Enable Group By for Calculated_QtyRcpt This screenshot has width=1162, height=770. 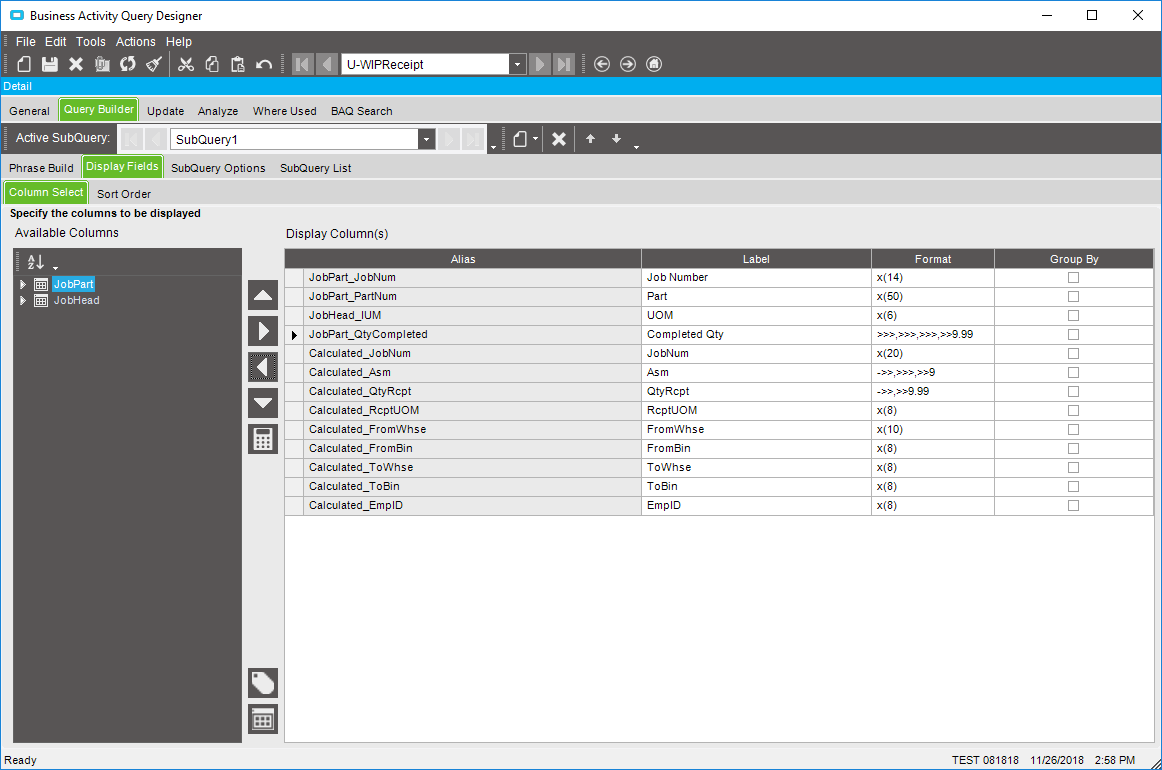(x=1073, y=392)
